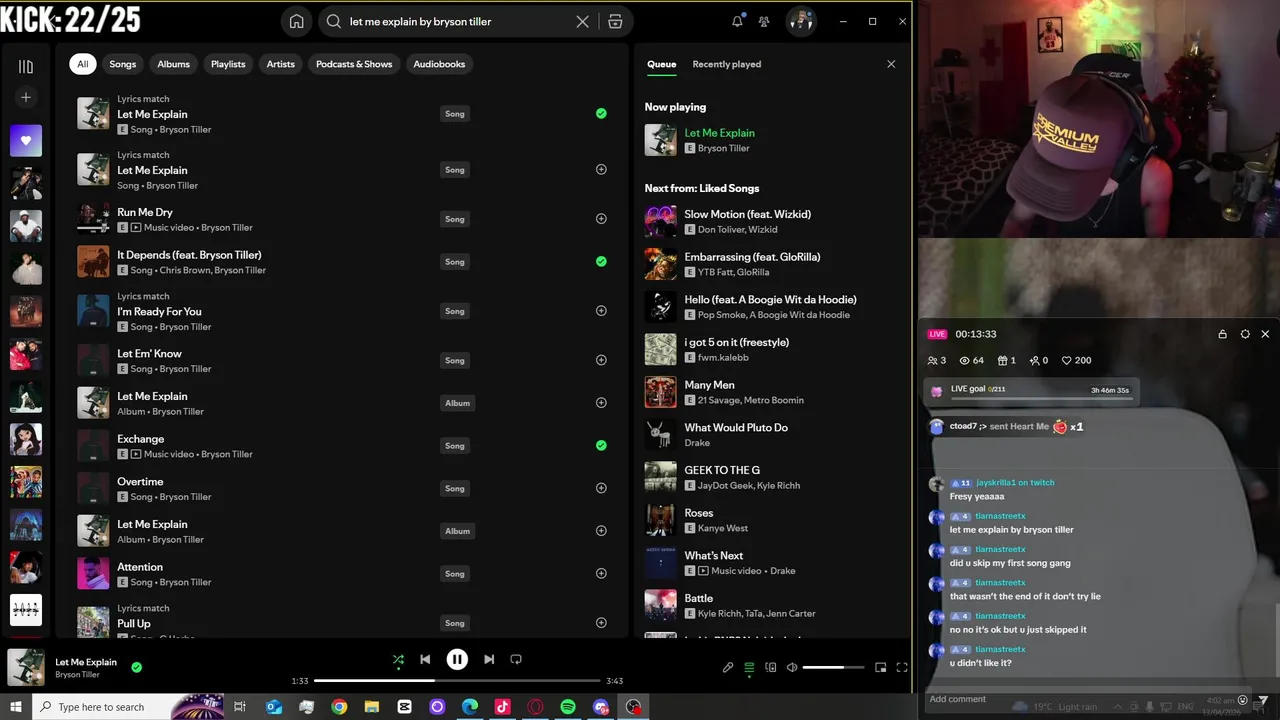The image size is (1280, 720).
Task: Skip to the previous track
Action: [x=425, y=659]
